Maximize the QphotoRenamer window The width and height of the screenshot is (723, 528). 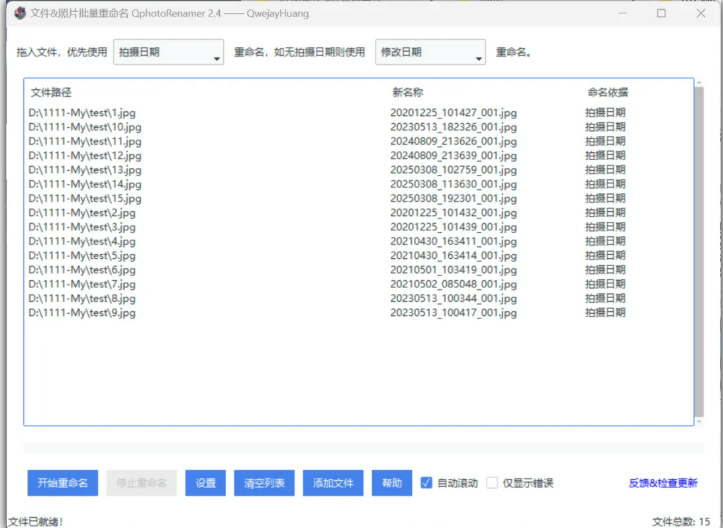click(661, 14)
